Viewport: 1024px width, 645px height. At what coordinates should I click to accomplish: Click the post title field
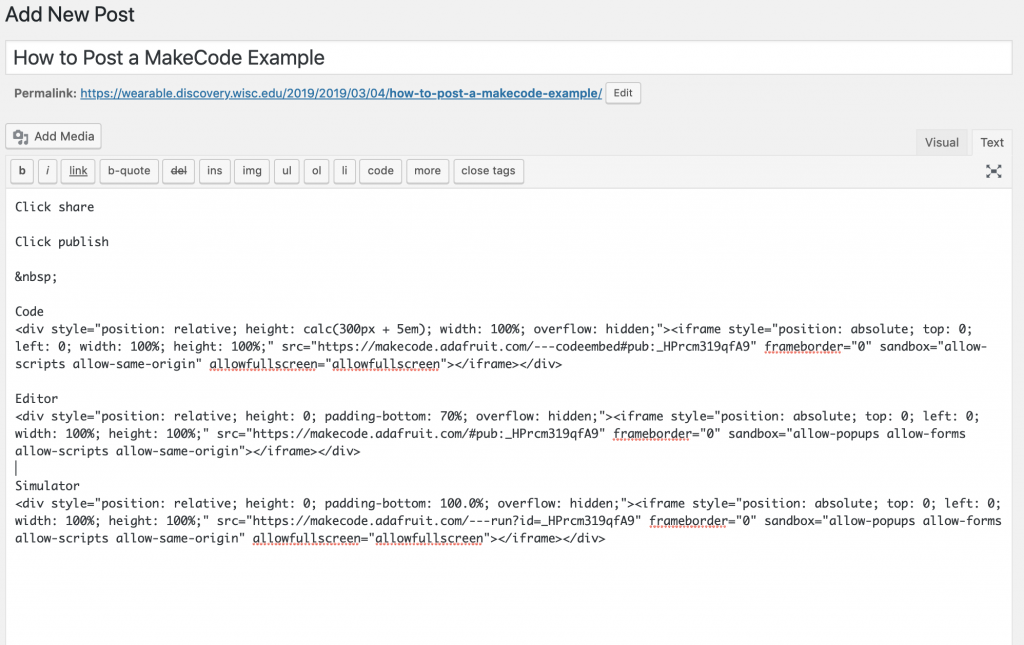509,57
